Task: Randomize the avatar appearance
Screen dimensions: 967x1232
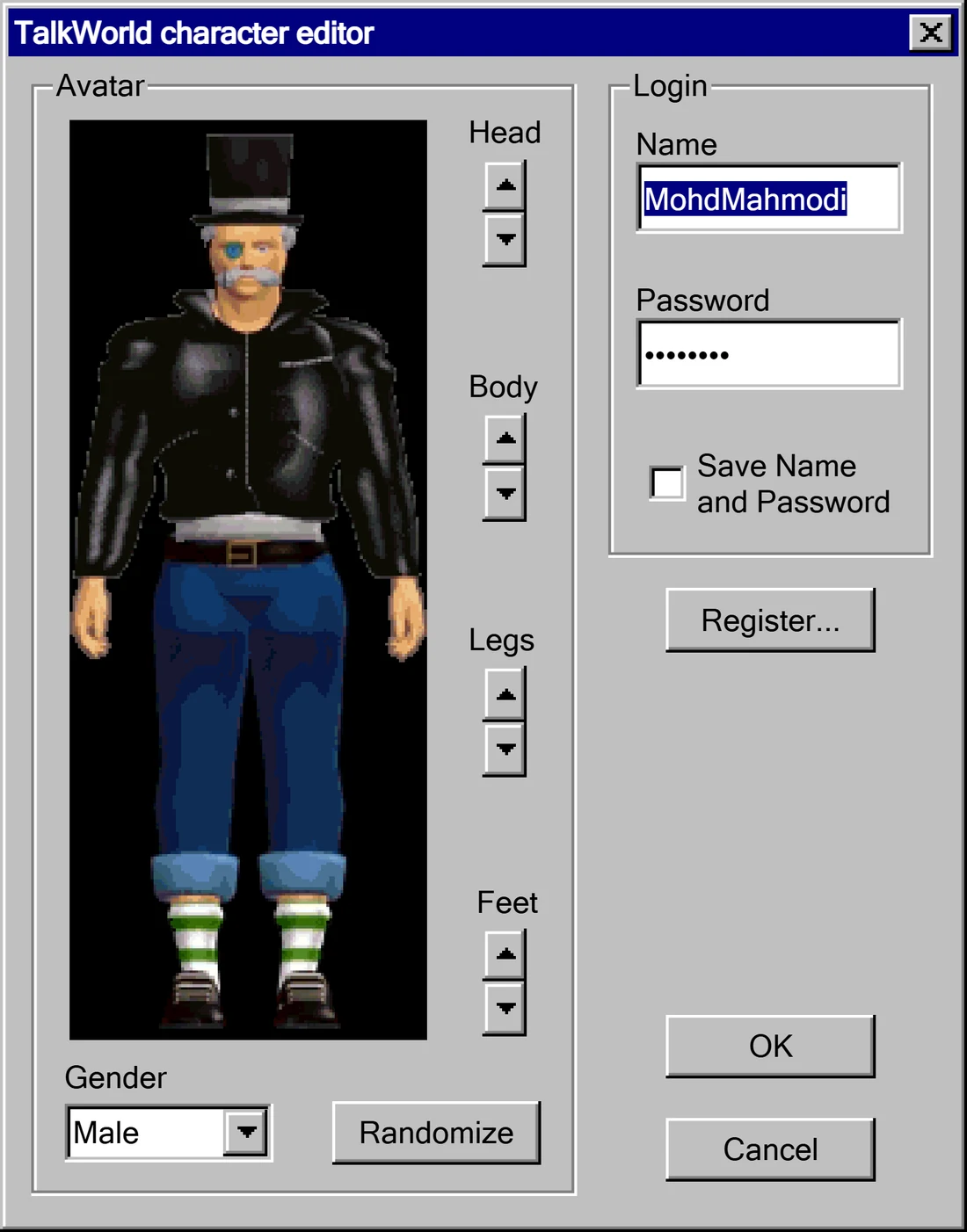Action: click(x=436, y=1133)
